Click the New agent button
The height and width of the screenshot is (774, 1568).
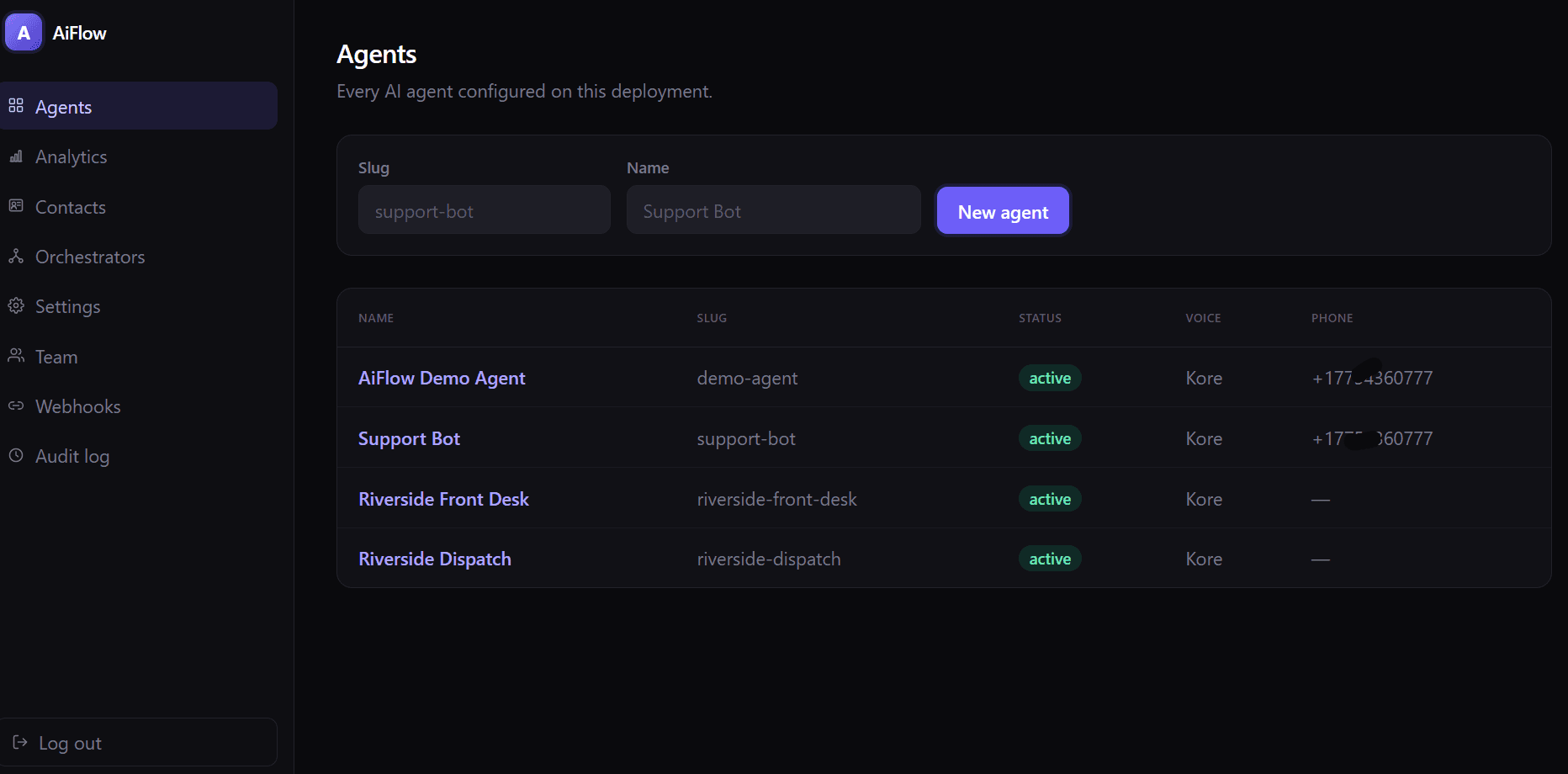tap(1003, 210)
